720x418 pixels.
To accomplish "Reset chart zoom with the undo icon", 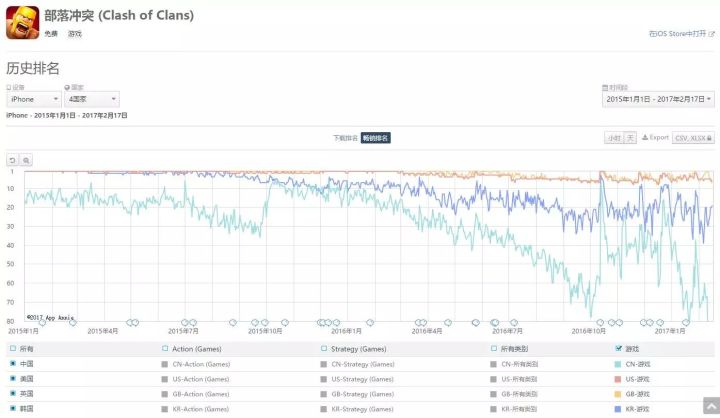I will pos(13,160).
